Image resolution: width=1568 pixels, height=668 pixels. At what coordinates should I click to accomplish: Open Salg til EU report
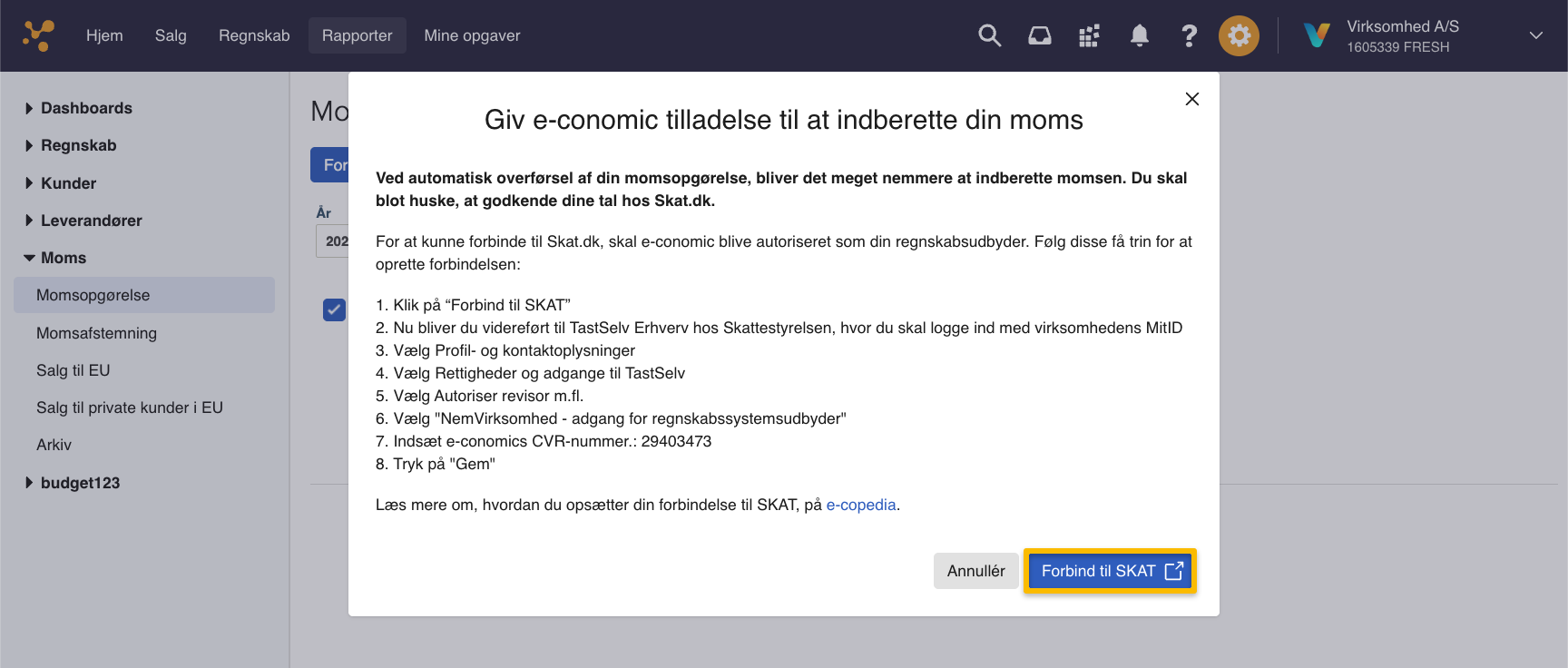(x=73, y=370)
